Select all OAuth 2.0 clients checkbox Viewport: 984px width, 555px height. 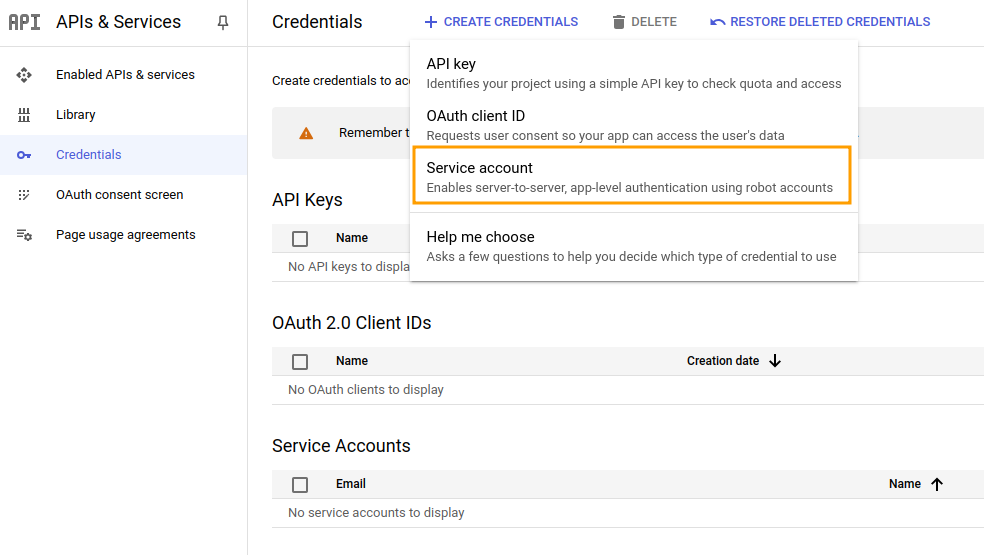(300, 362)
